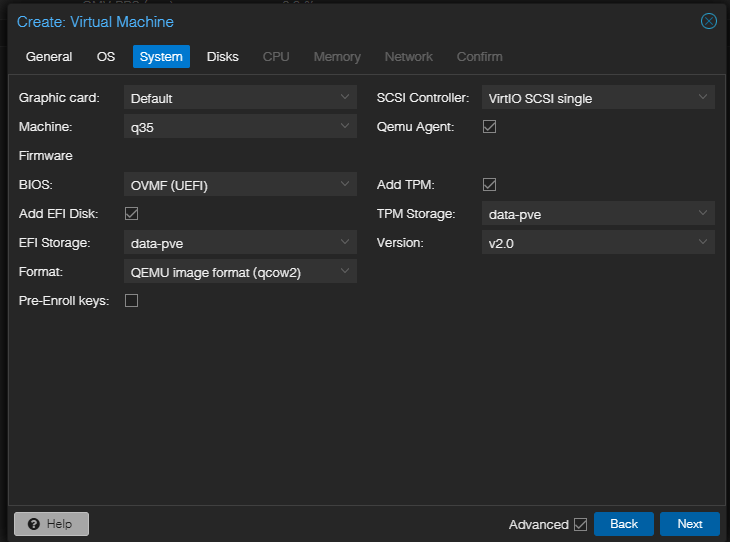Open the EFI disk Format dropdown
This screenshot has width=730, height=542.
pyautogui.click(x=240, y=271)
